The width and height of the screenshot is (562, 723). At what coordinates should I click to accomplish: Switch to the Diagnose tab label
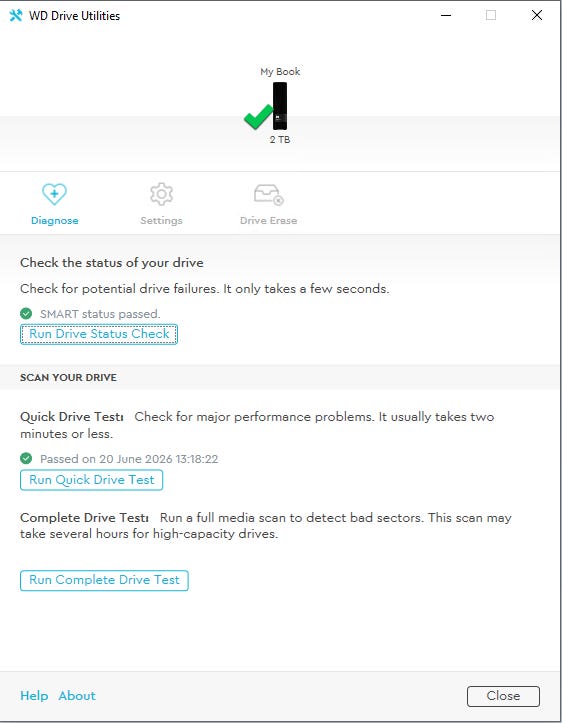(x=54, y=220)
